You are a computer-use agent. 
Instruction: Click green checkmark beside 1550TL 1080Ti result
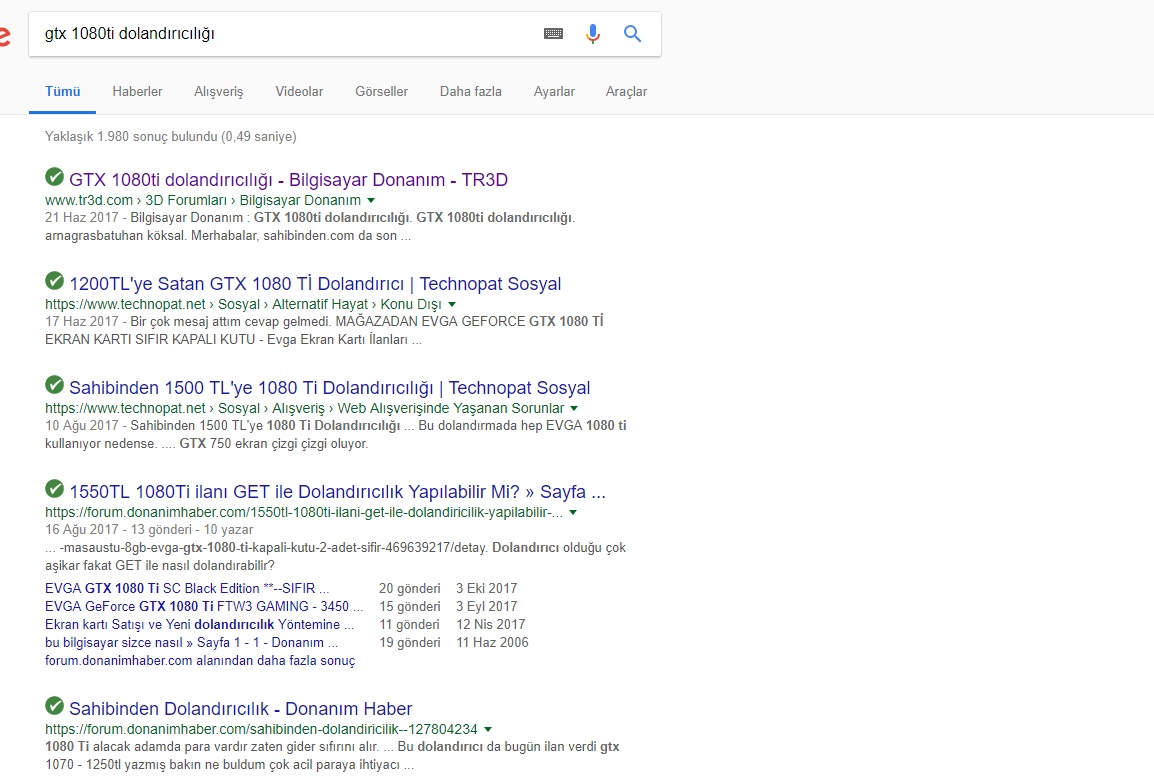54,488
